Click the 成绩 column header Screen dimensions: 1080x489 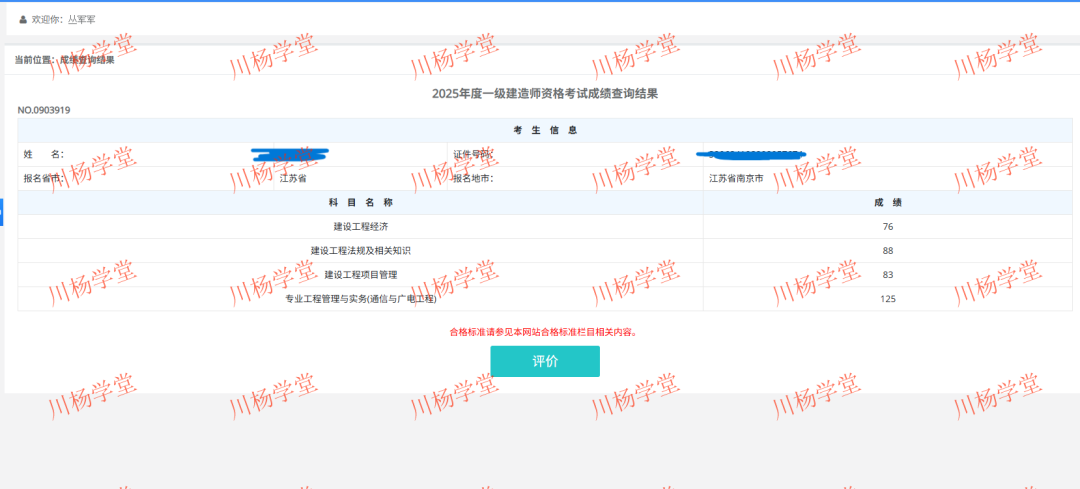(887, 202)
